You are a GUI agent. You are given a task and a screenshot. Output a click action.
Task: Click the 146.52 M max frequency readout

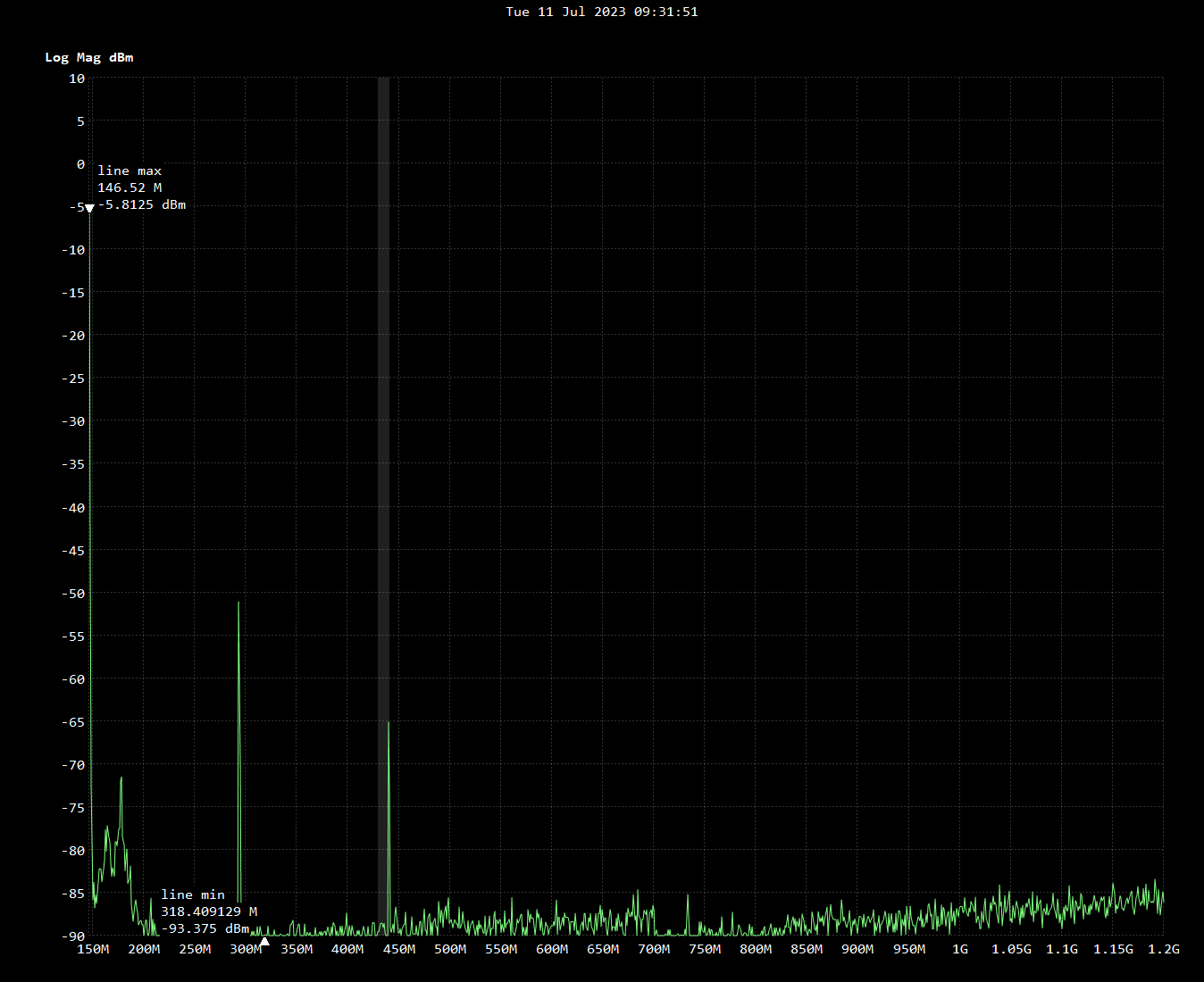tap(130, 187)
